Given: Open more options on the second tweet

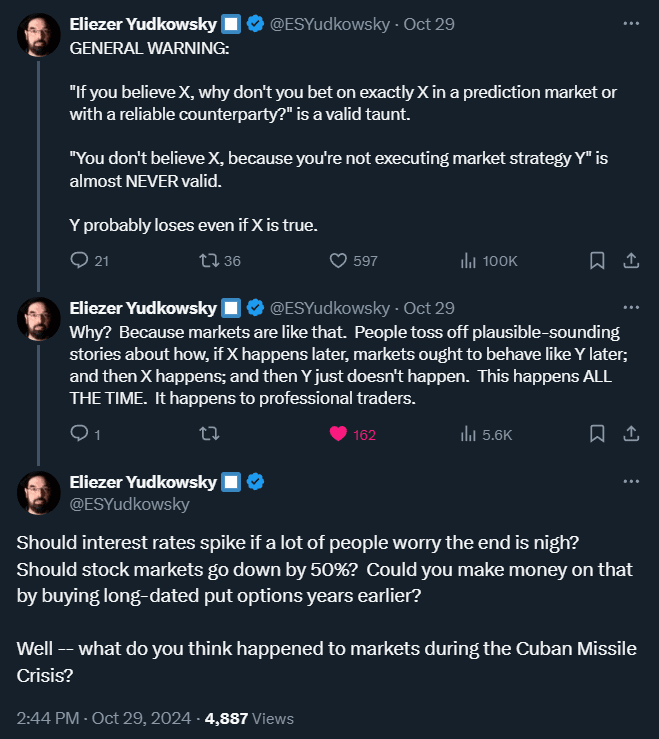Looking at the screenshot, I should click(631, 308).
